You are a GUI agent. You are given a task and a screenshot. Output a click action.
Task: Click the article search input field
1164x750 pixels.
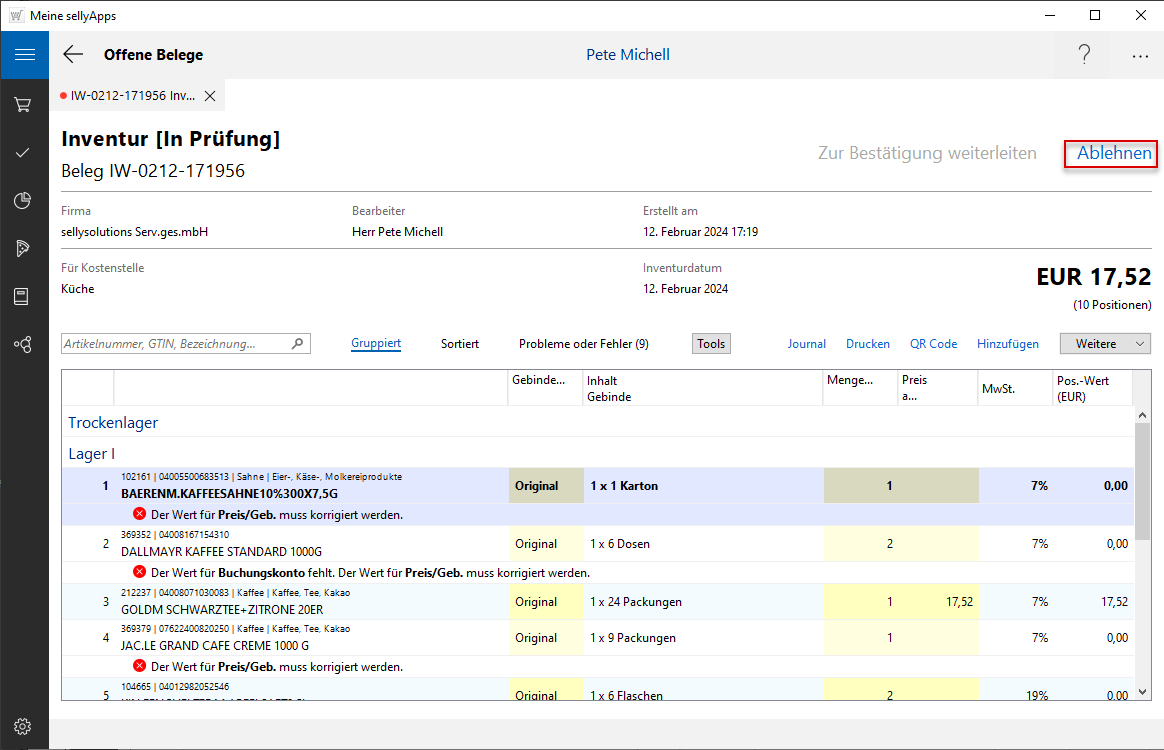click(x=176, y=344)
